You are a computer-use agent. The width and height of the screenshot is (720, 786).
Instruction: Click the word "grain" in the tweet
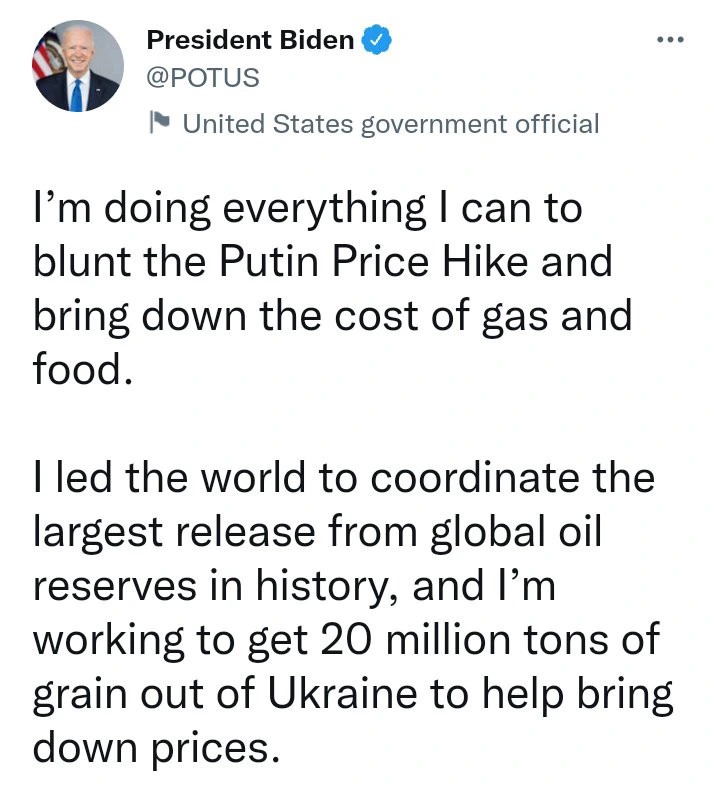(x=80, y=696)
